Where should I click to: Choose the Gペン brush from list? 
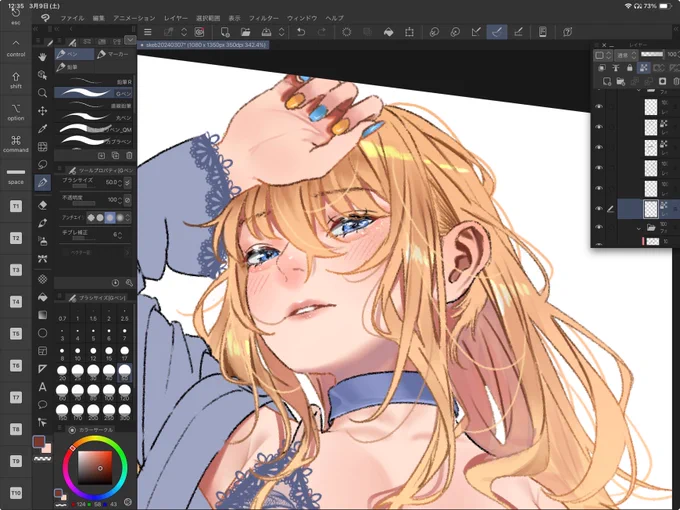(93, 93)
